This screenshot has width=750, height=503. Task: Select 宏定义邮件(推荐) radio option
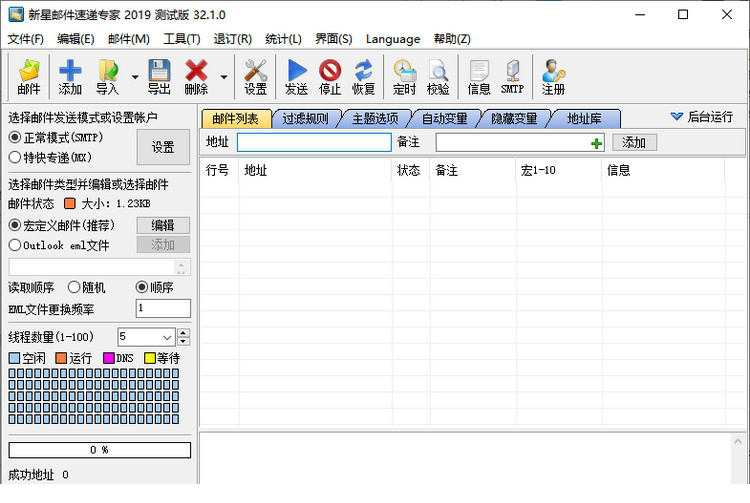pos(15,225)
